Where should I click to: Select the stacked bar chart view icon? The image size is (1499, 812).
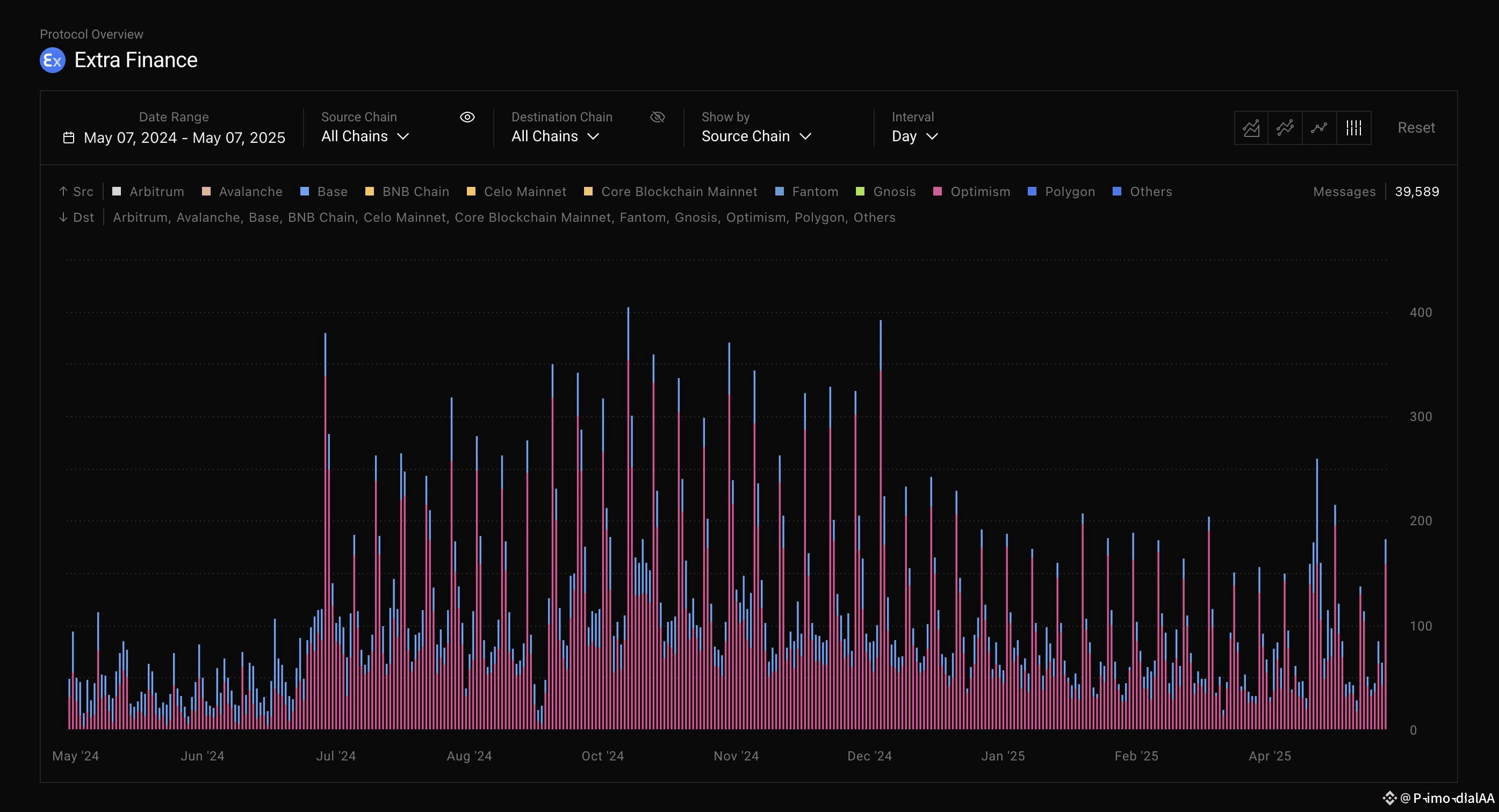[1353, 128]
